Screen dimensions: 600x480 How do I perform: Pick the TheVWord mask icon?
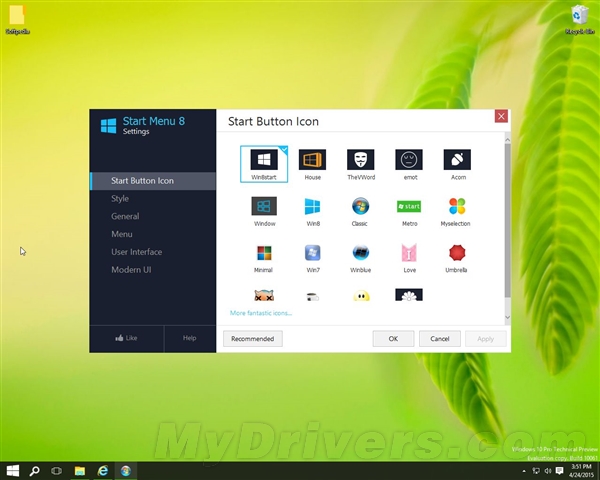pos(360,164)
